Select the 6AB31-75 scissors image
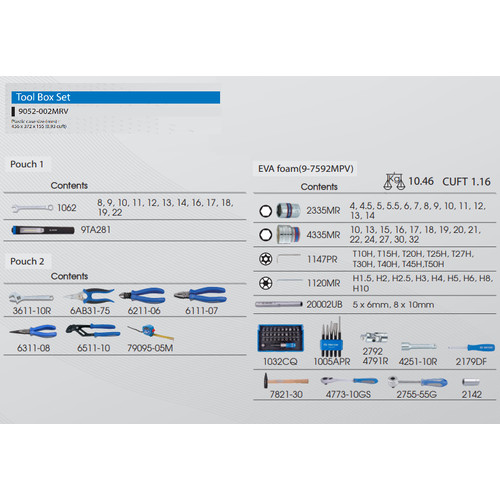500x500 pixels. (89, 296)
